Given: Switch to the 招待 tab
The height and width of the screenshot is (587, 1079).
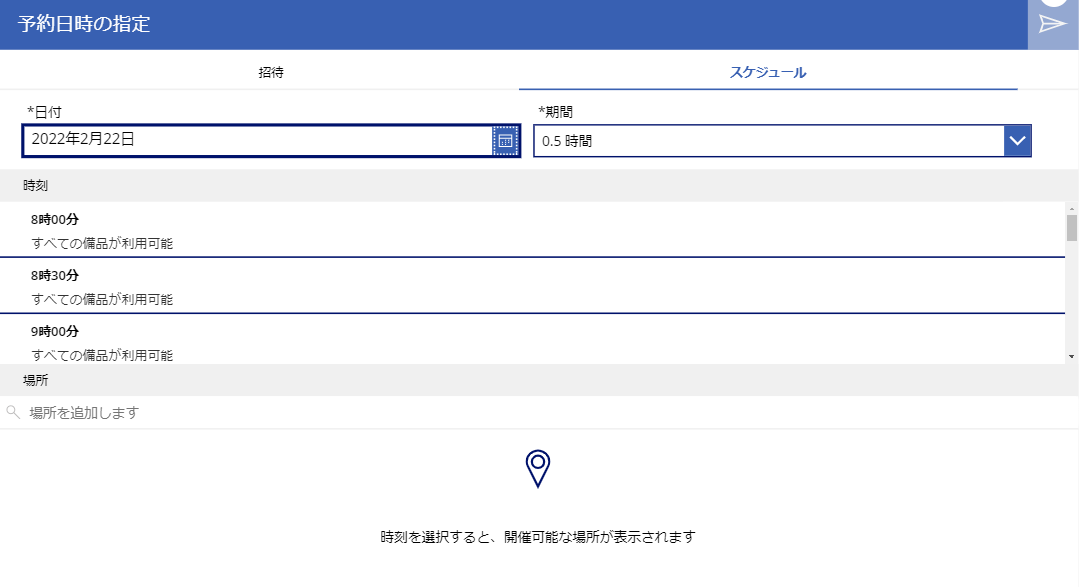Looking at the screenshot, I should tap(269, 72).
